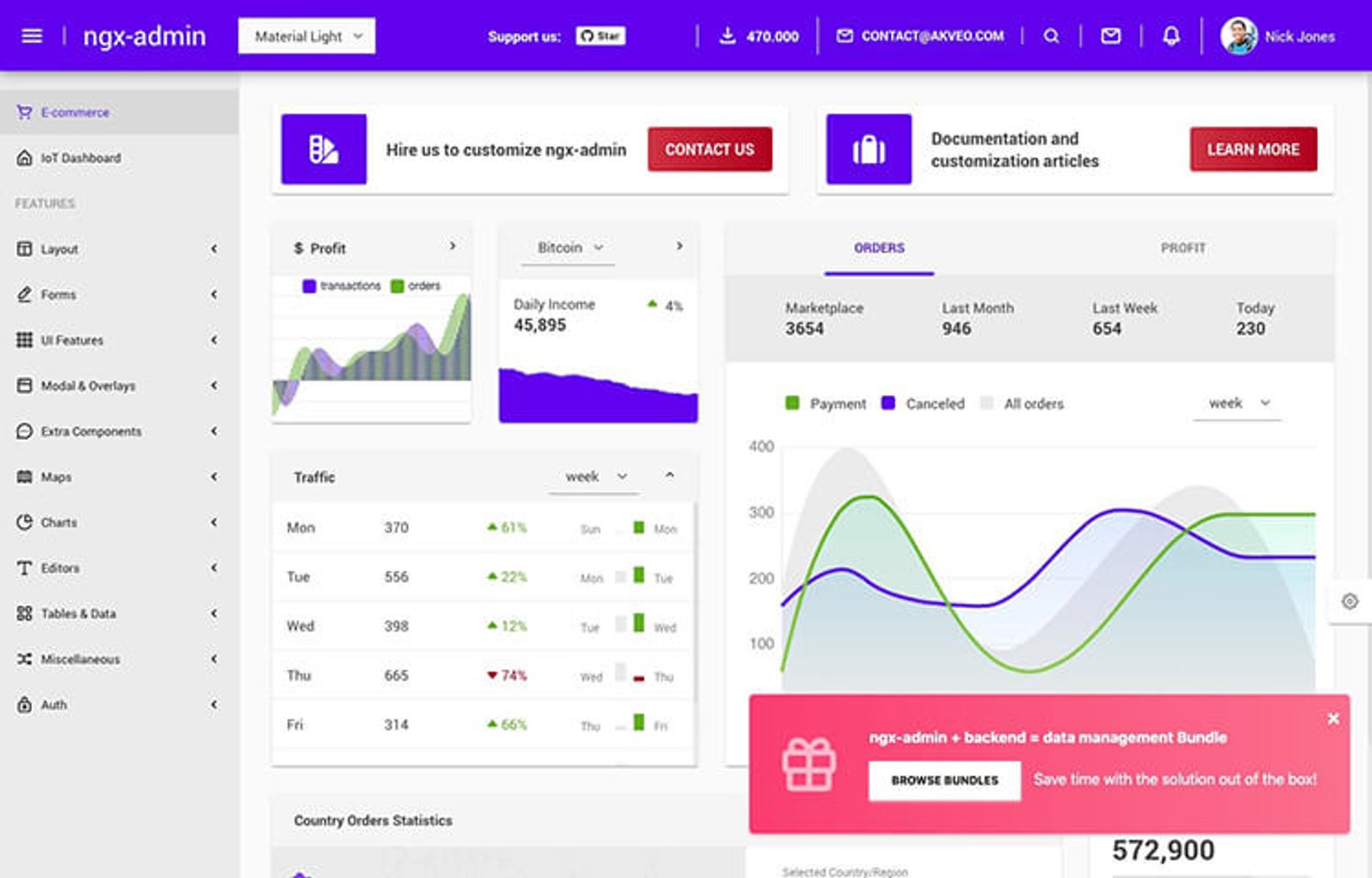Flip the Profit card with arrow

(x=453, y=246)
